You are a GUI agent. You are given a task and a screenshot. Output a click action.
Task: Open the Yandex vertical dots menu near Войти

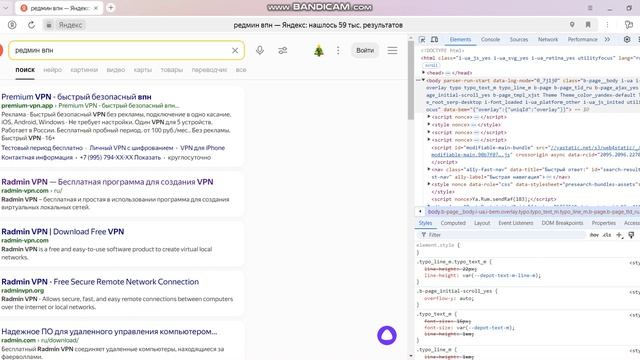[338, 51]
